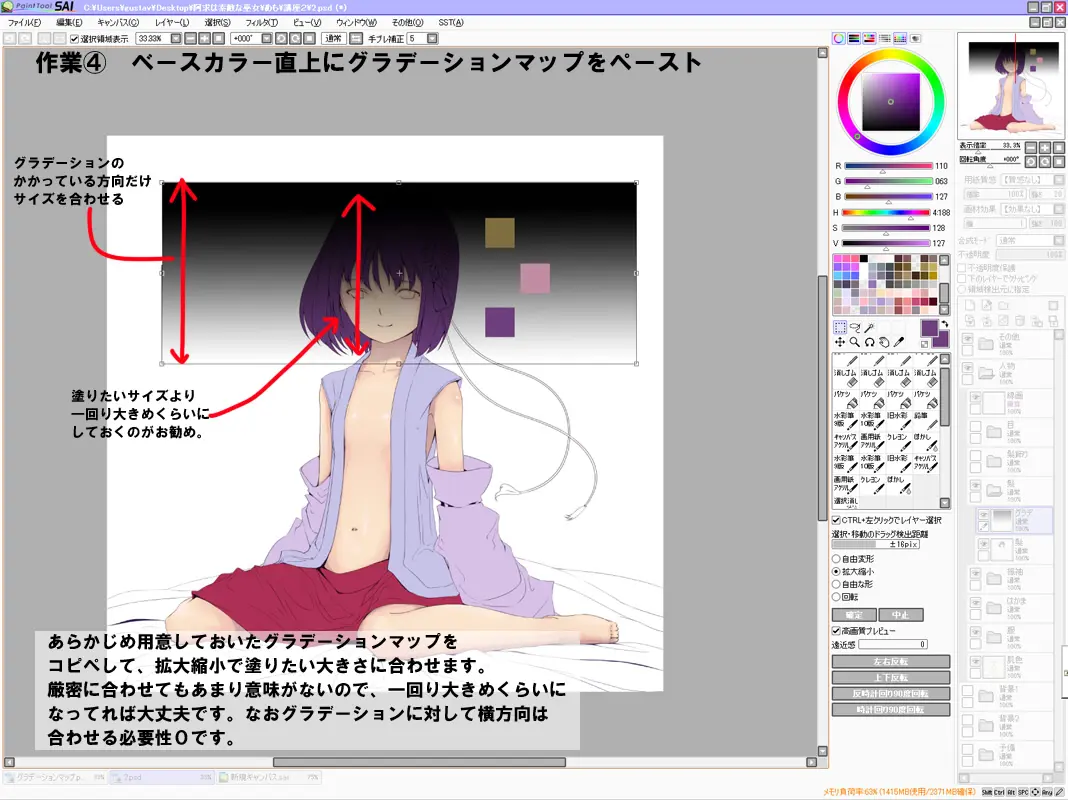Screen dimensions: 1068x800
Task: Click the zoom-out minus button in toolbar
Action: 191,39
